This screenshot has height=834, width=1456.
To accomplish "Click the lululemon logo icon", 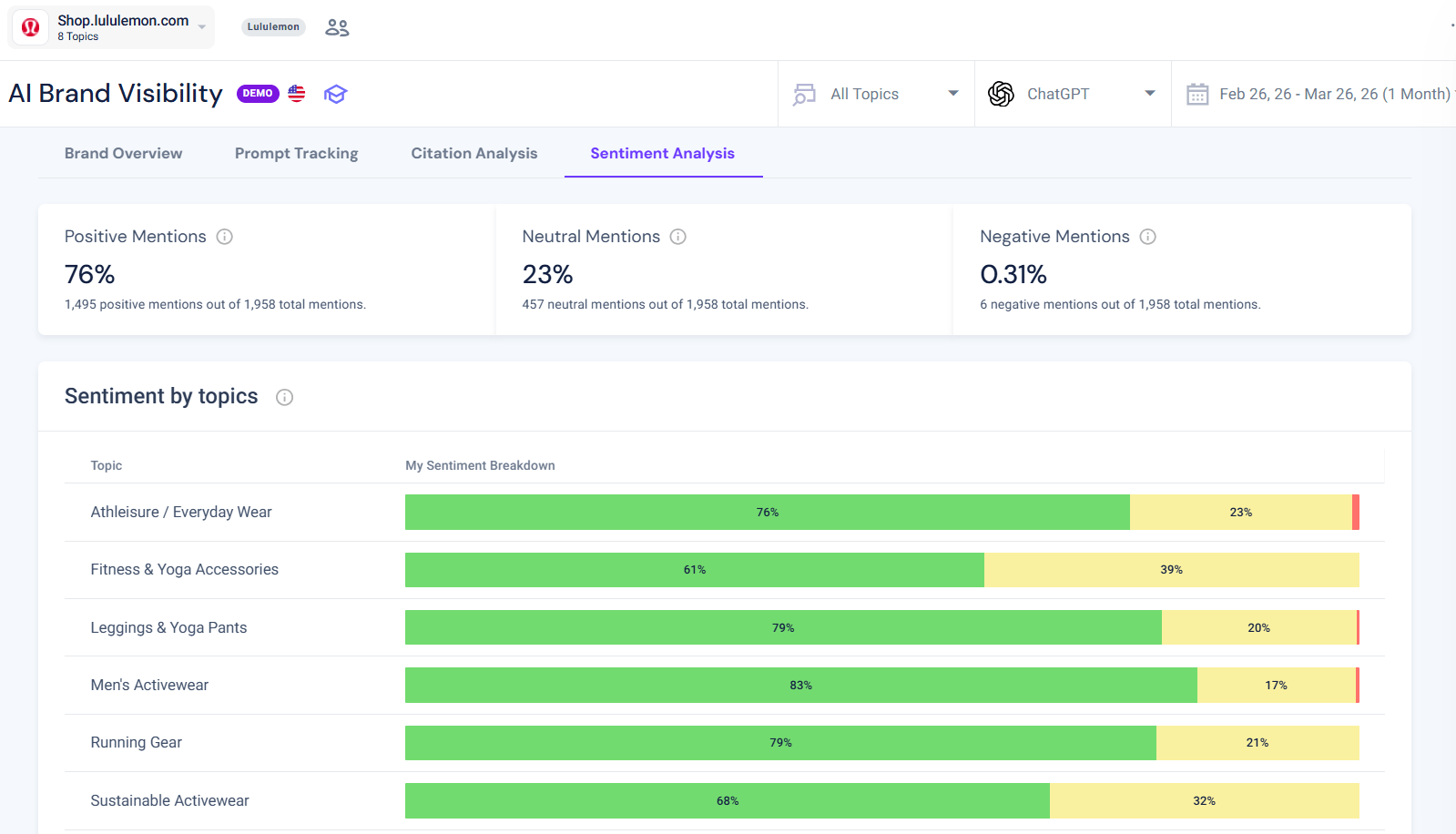I will tap(30, 27).
